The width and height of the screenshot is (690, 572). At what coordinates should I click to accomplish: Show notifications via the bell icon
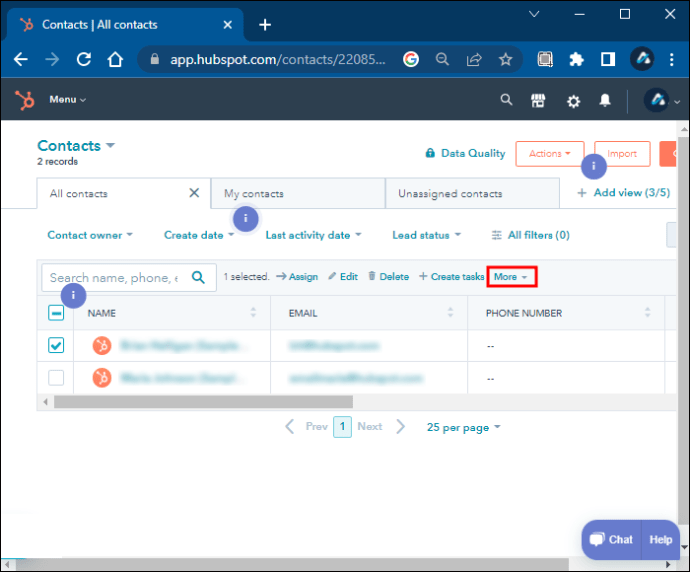(x=605, y=100)
